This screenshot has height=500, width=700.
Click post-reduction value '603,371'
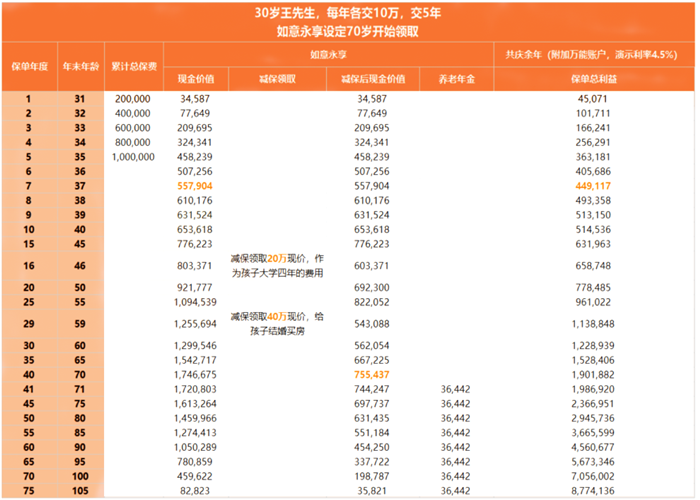tap(371, 266)
